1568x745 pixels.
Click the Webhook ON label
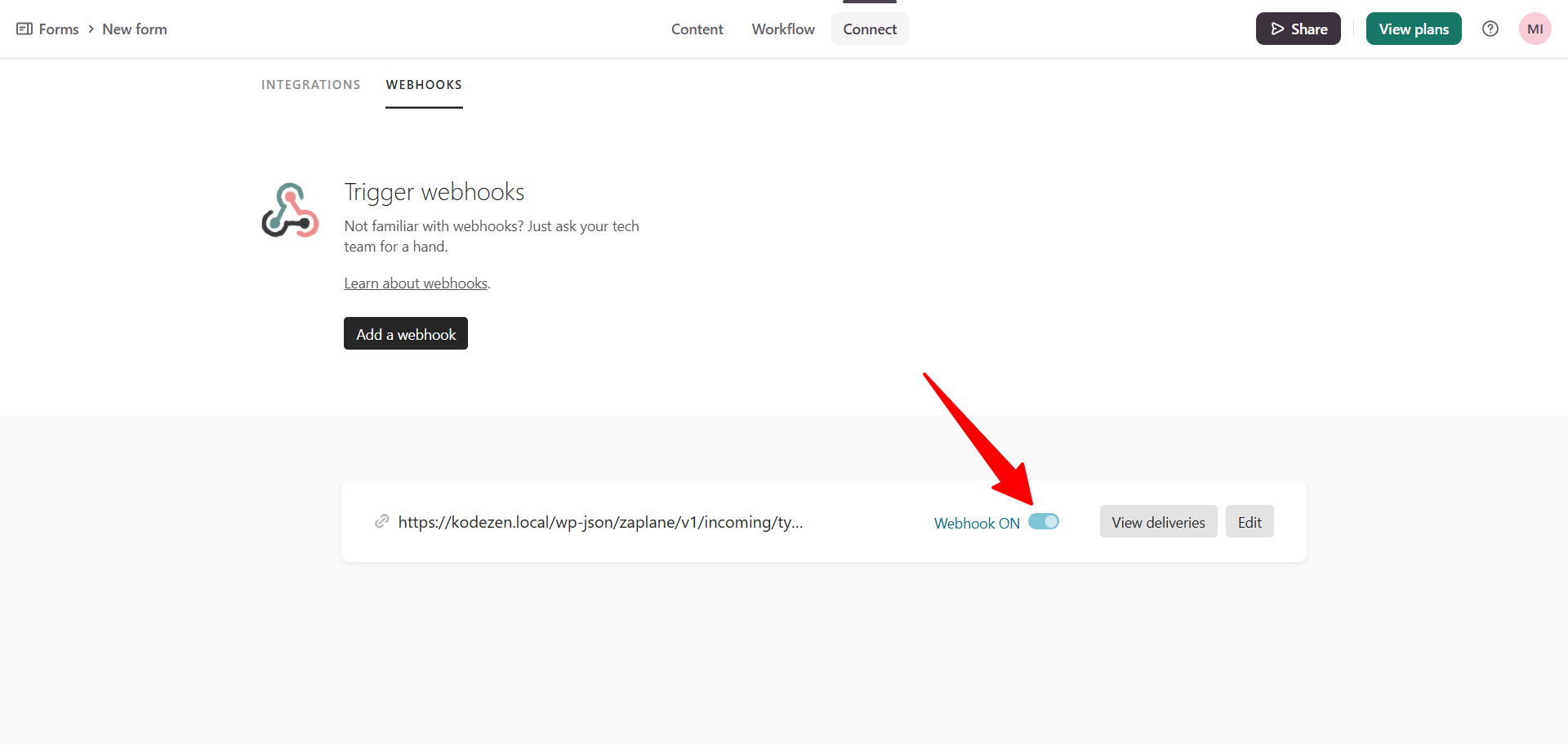tap(977, 523)
